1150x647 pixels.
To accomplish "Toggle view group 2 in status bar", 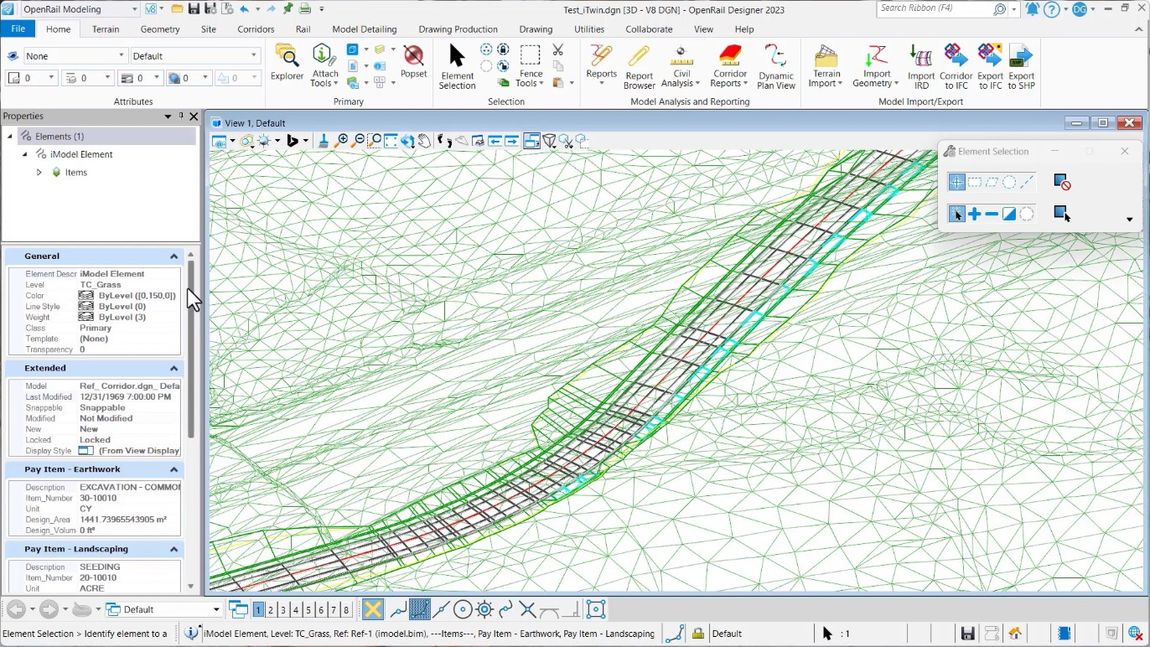I will (272, 609).
